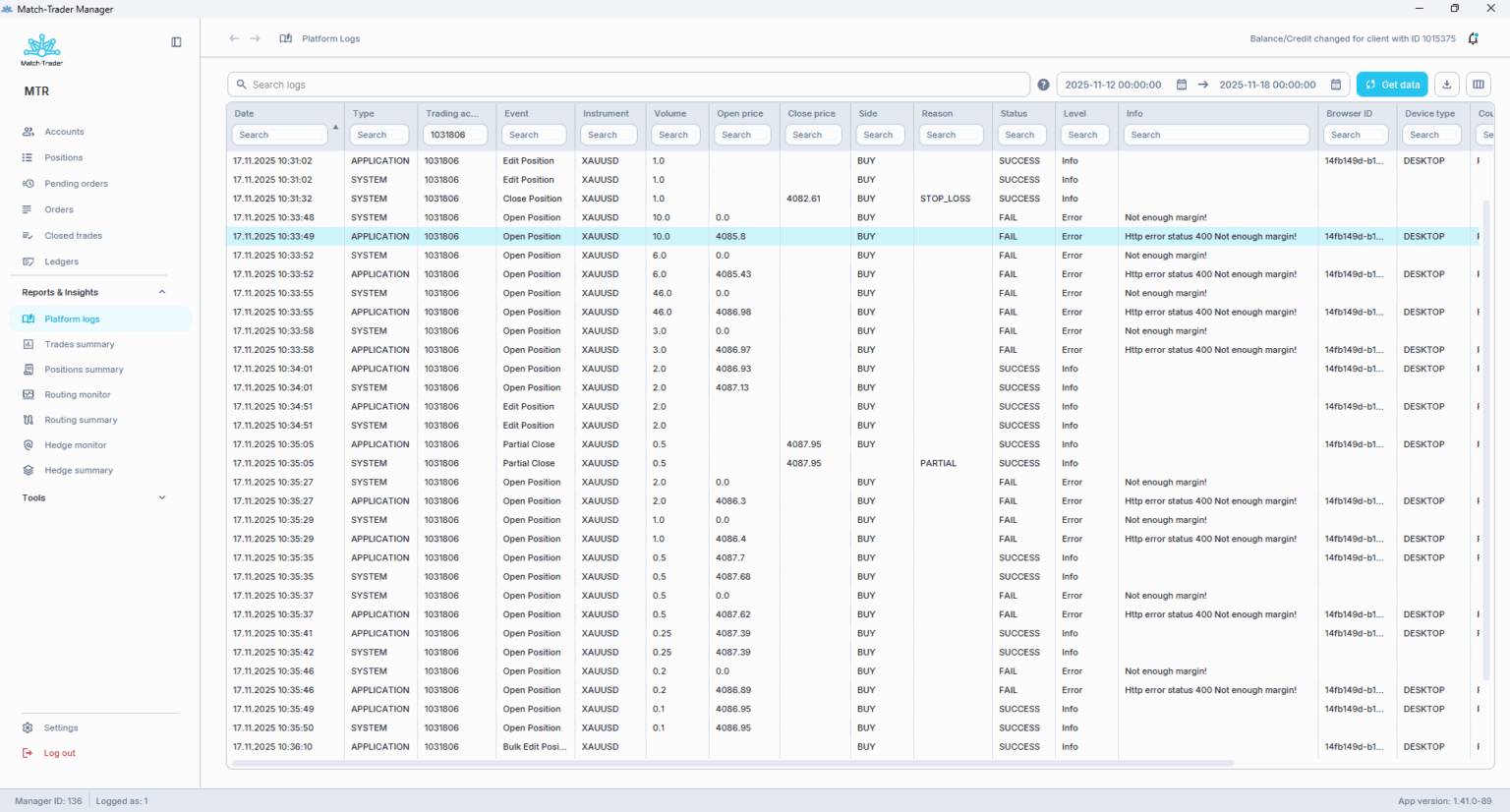1510x812 pixels.
Task: Select Closed trades in the sidebar
Action: 73,236
